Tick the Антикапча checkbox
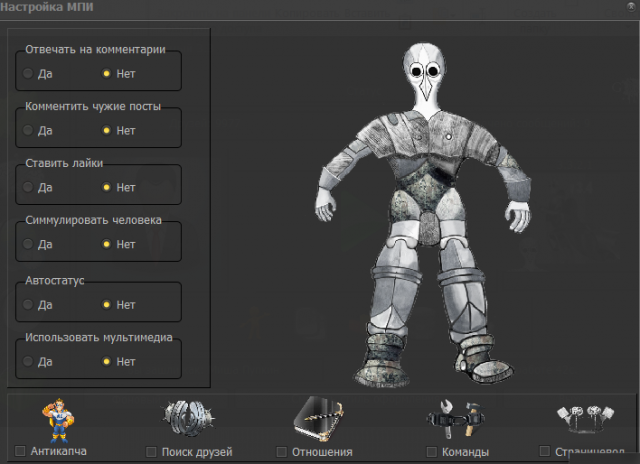Screen dimensions: 640x464 coord(20,451)
